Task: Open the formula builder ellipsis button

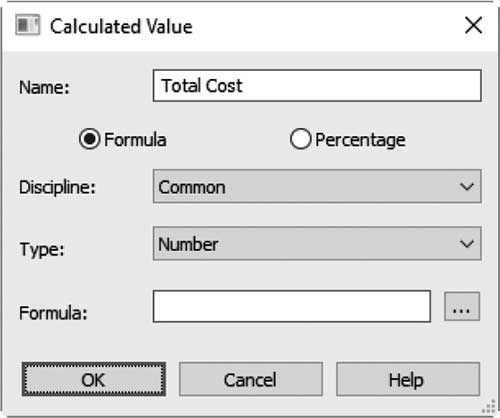Action: tap(462, 307)
